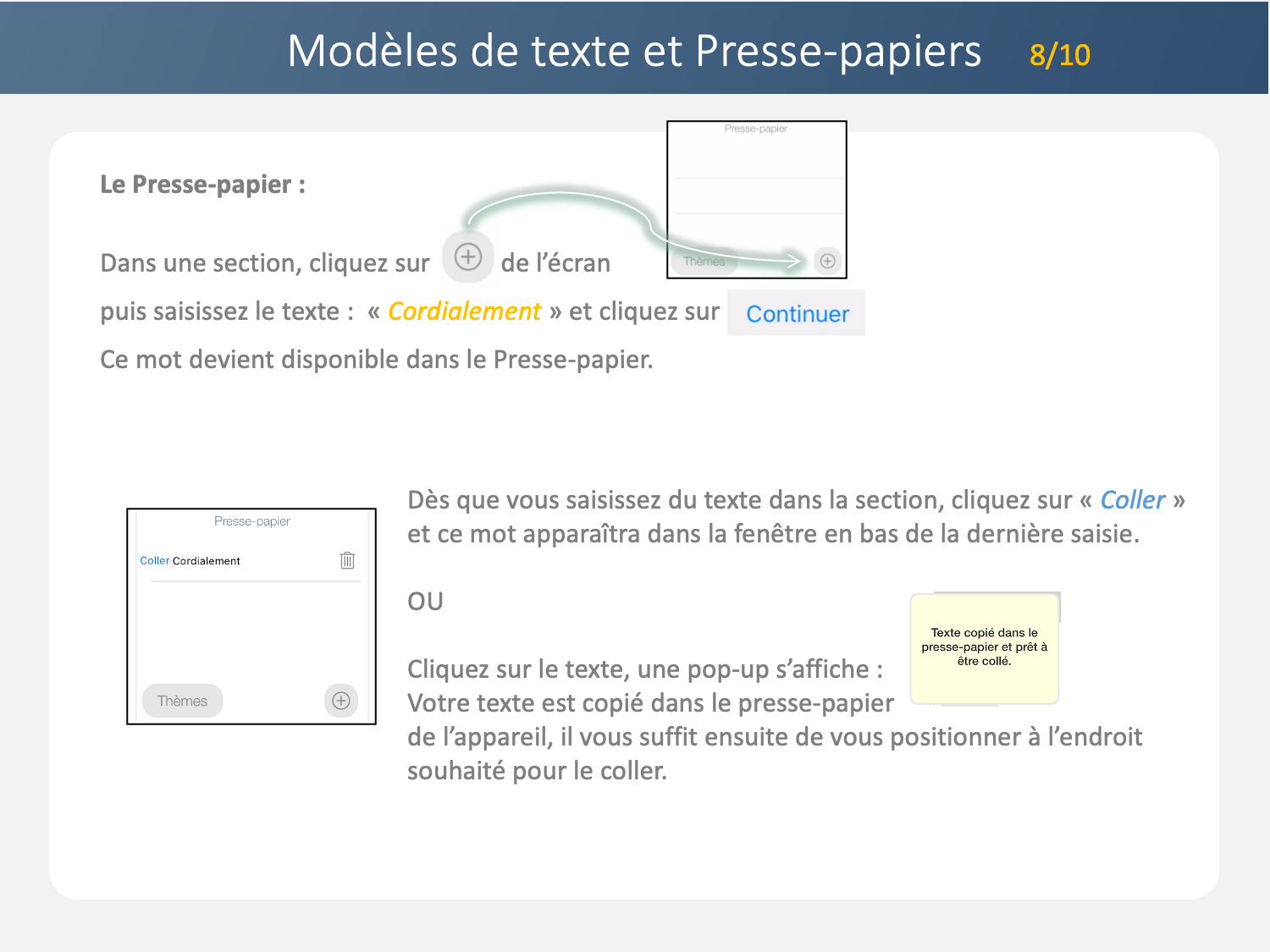Click the trash icon next to Cordialement
The image size is (1270, 952).
point(347,560)
